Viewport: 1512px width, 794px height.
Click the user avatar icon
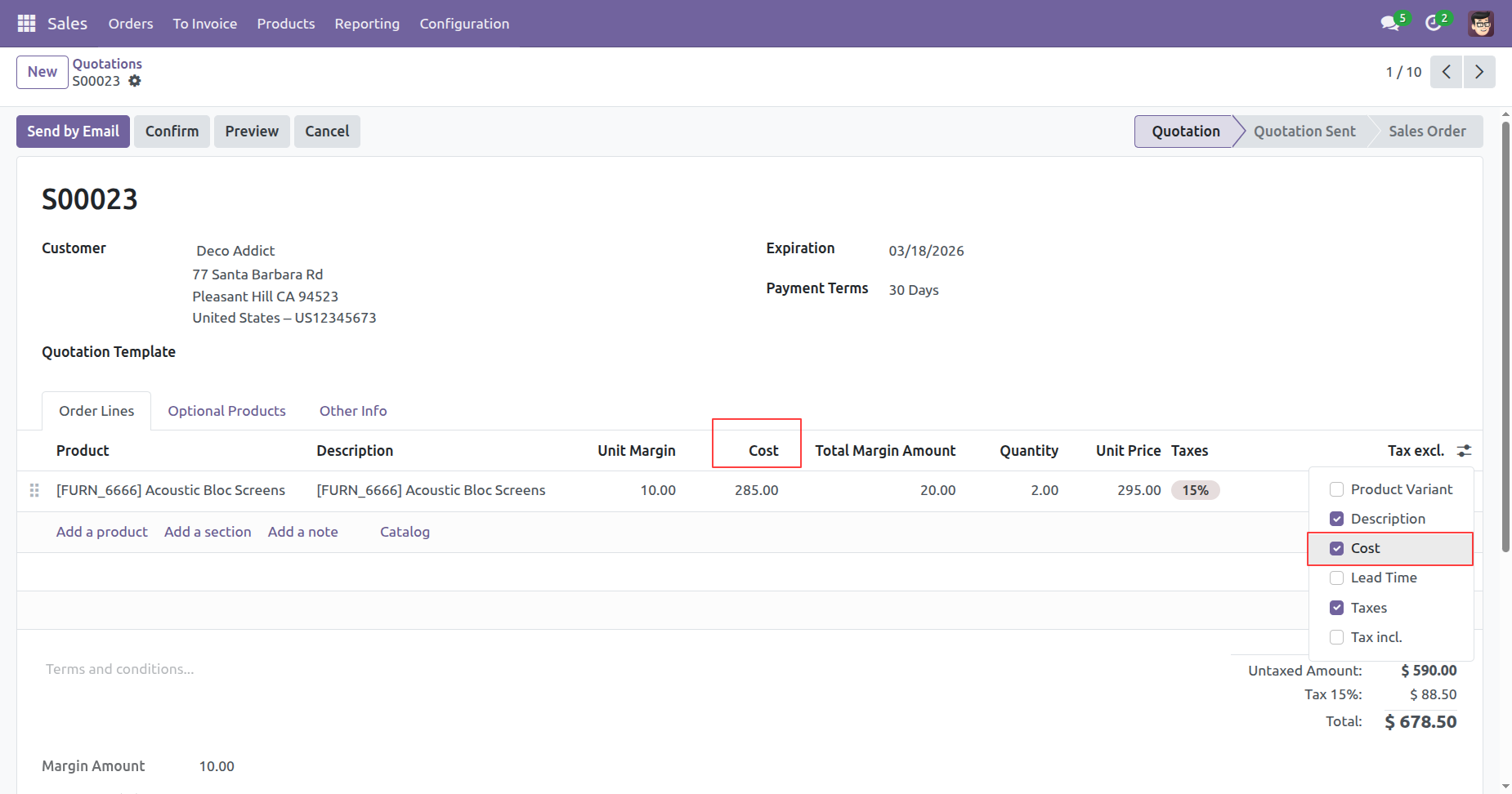tap(1480, 24)
